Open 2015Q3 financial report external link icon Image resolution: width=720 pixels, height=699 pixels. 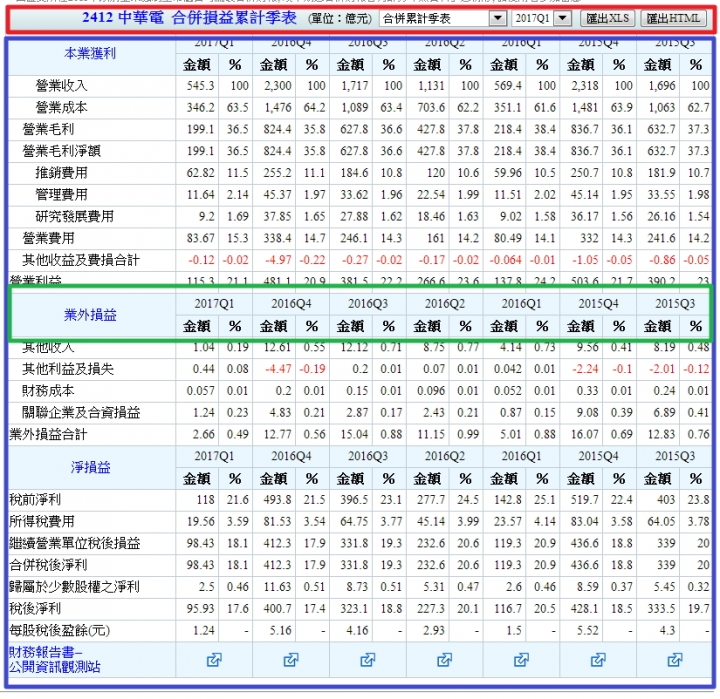tap(675, 660)
